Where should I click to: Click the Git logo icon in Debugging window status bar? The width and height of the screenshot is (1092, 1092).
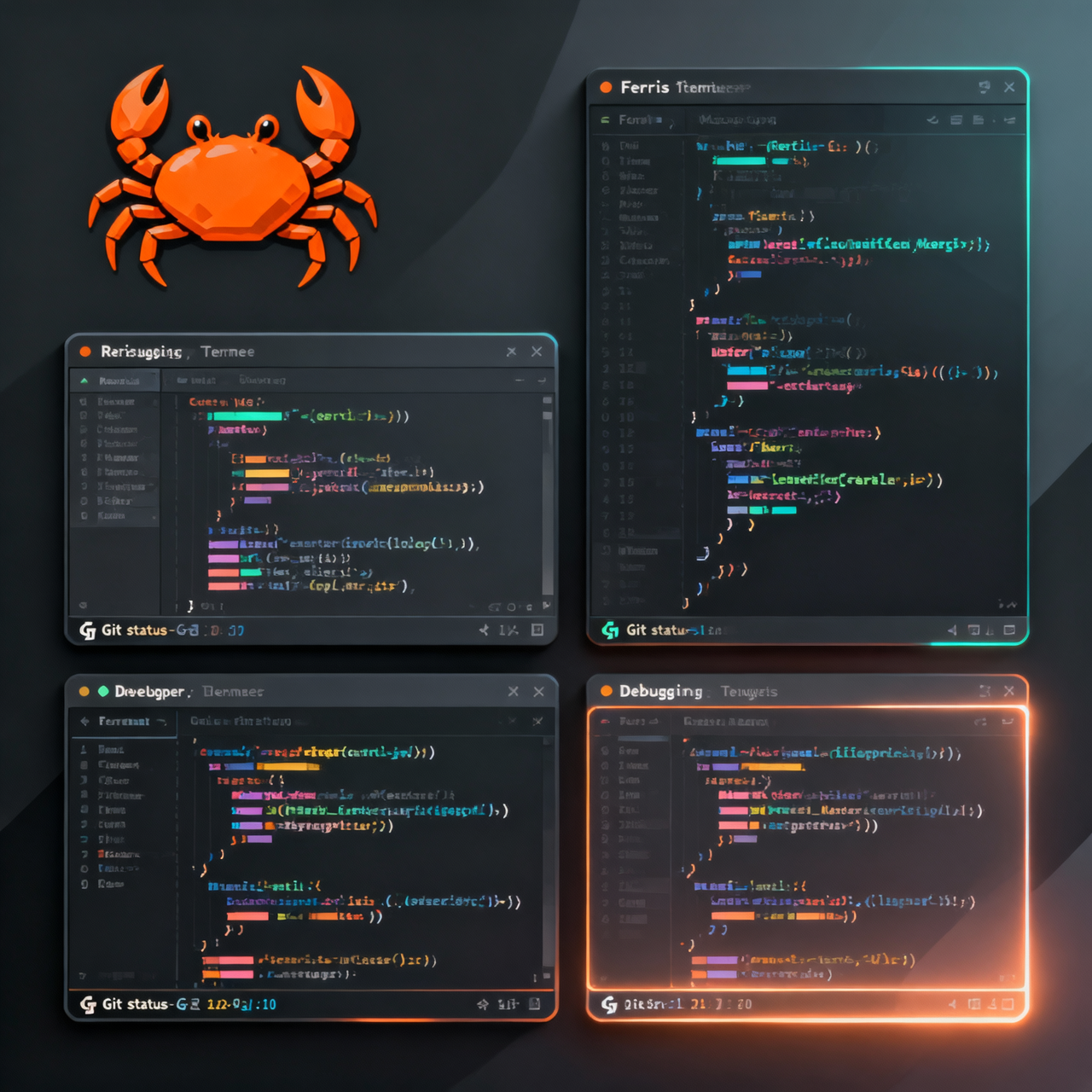click(609, 1004)
